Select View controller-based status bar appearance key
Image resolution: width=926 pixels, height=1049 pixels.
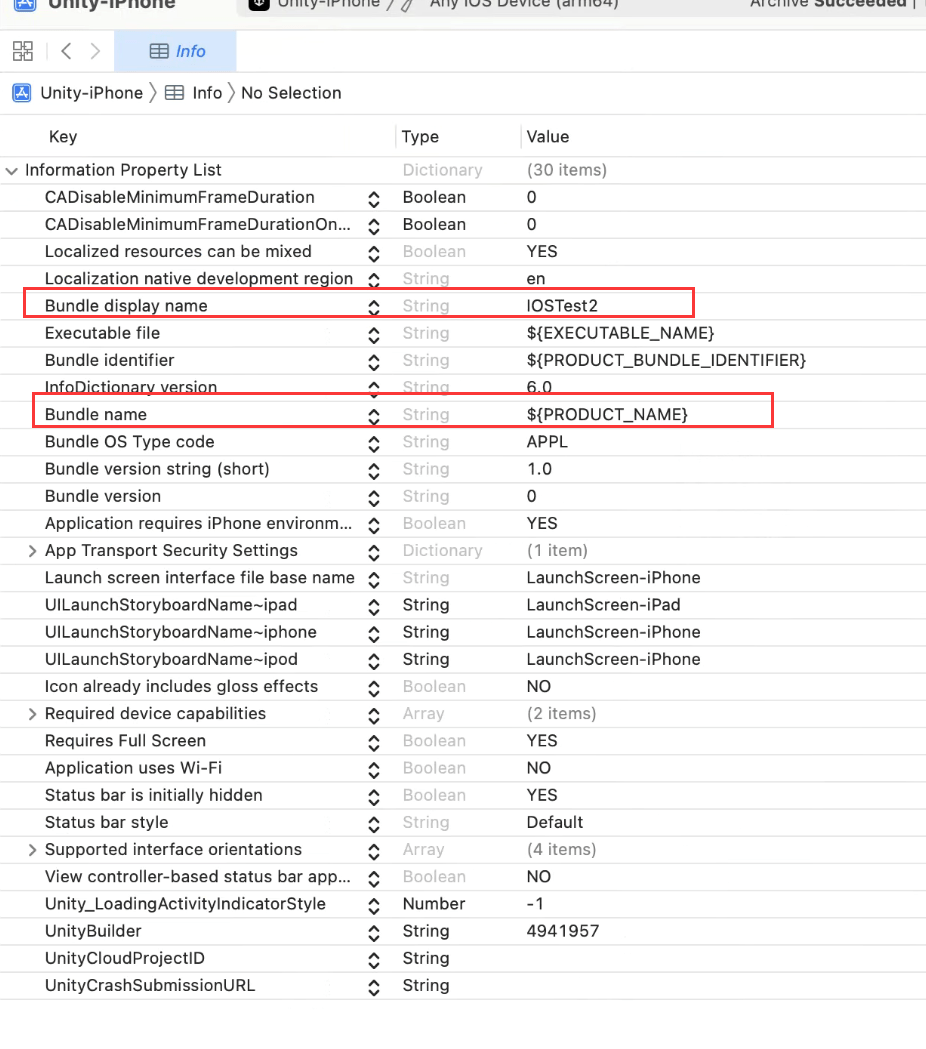point(197,877)
